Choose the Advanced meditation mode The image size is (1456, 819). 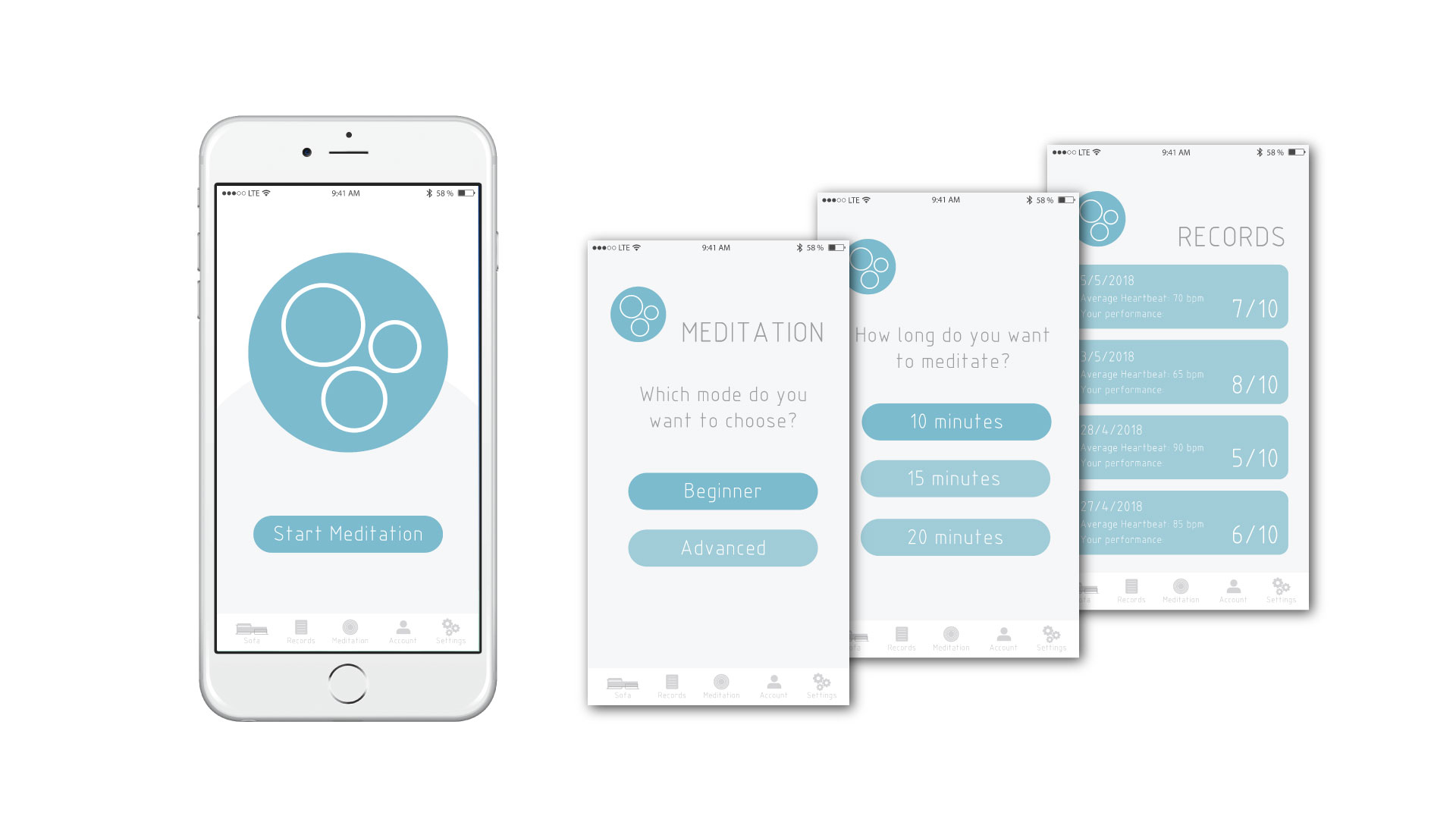(721, 548)
